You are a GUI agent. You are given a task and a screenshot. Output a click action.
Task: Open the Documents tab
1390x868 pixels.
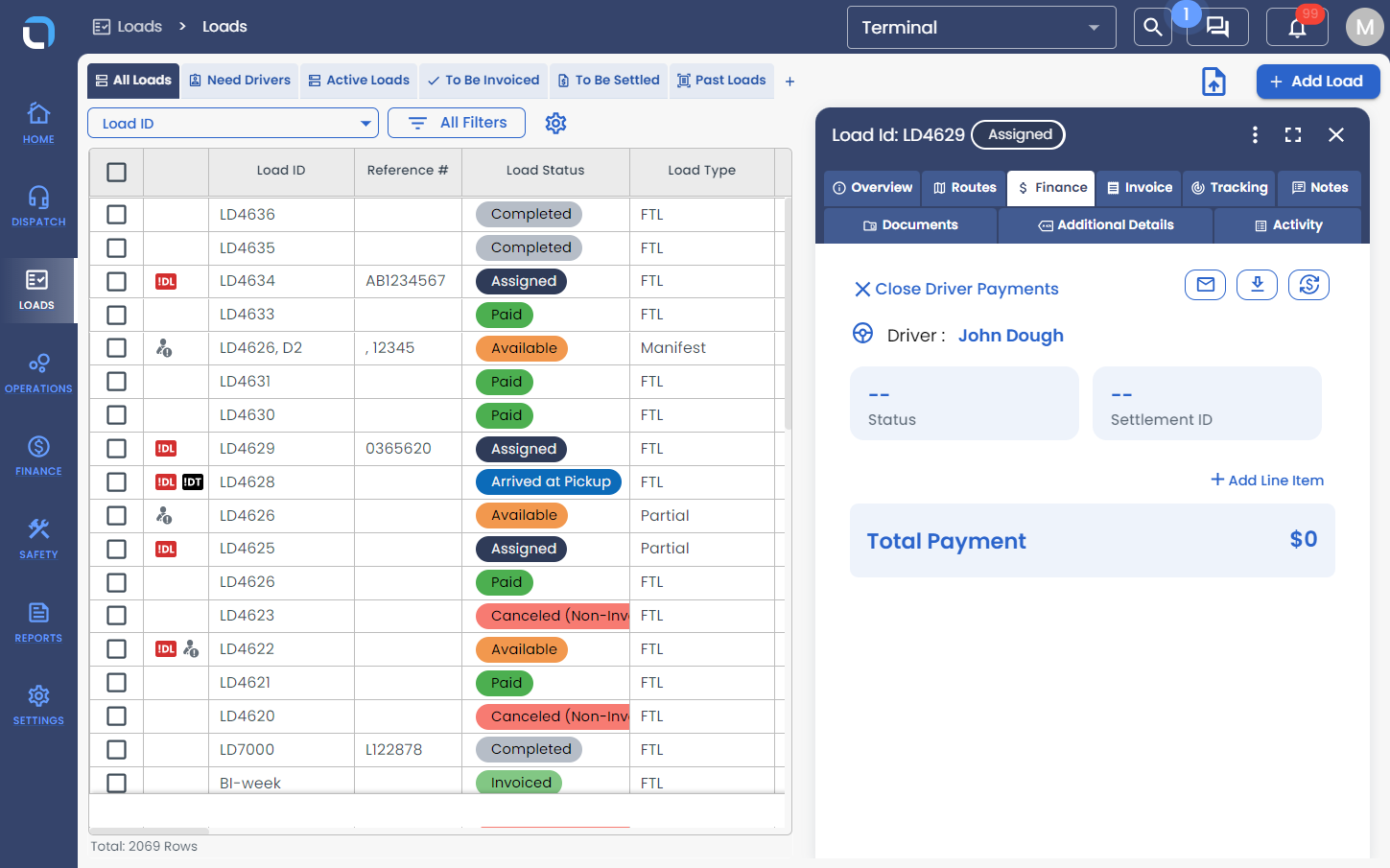point(910,225)
